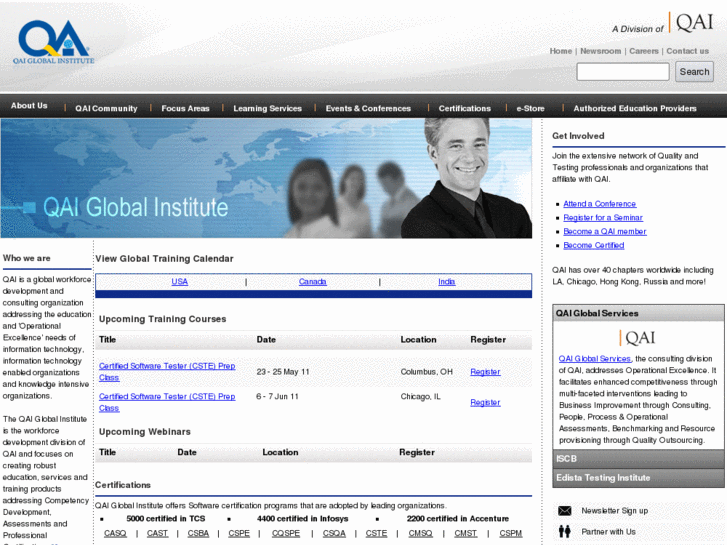The height and width of the screenshot is (545, 727).
Task: Open the CSBA certification link
Action: (x=198, y=533)
